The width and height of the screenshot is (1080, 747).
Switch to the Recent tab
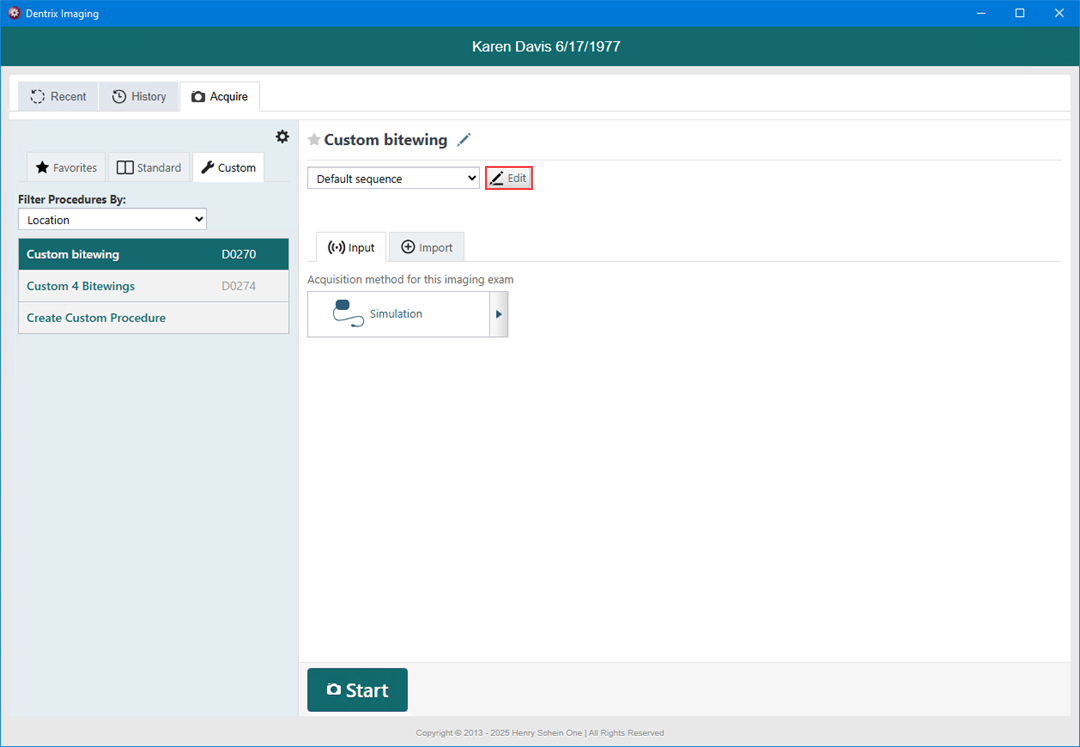(58, 97)
